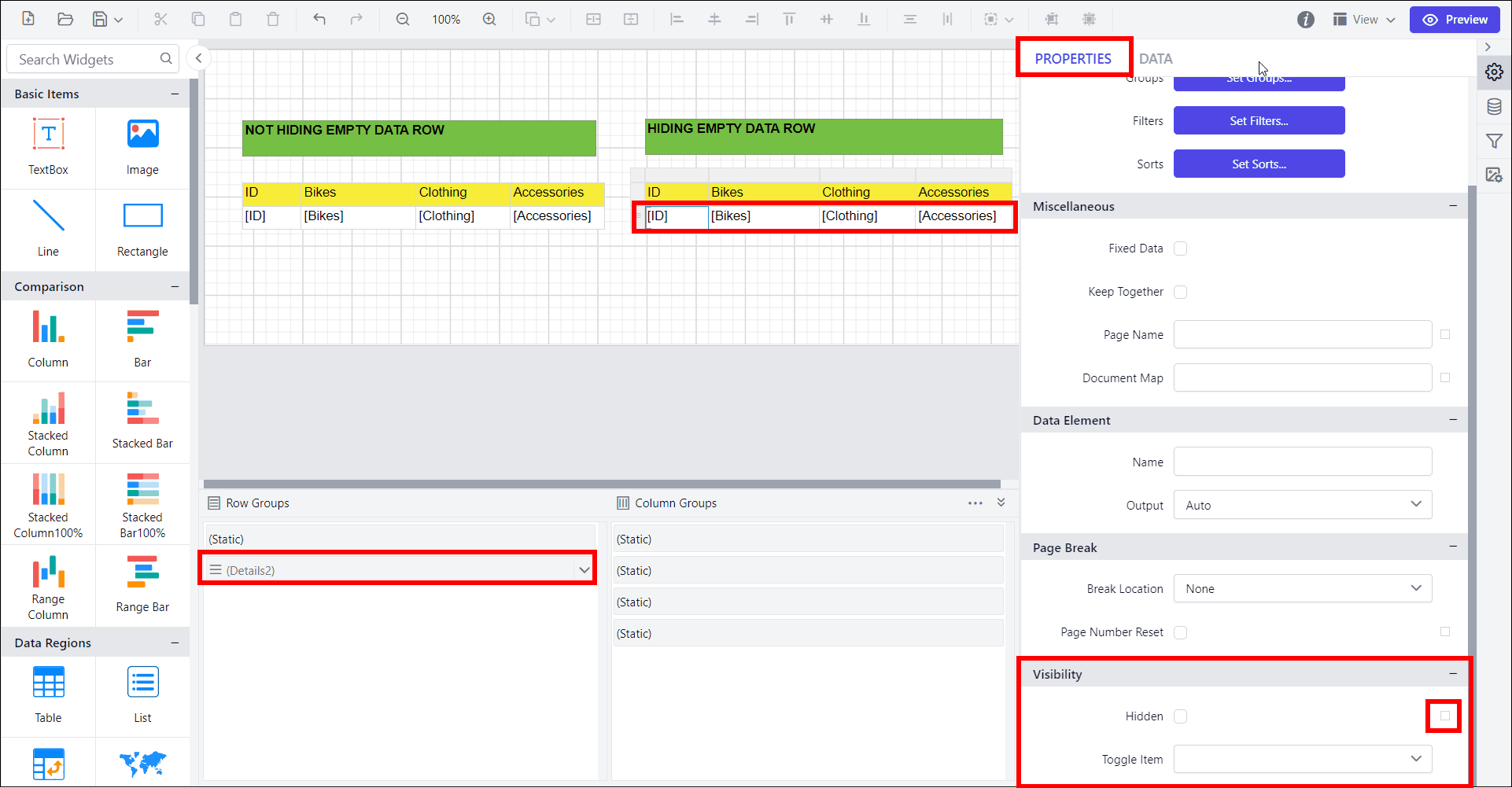The image size is (1512, 788).
Task: Open the Break Location dropdown
Action: point(1302,588)
